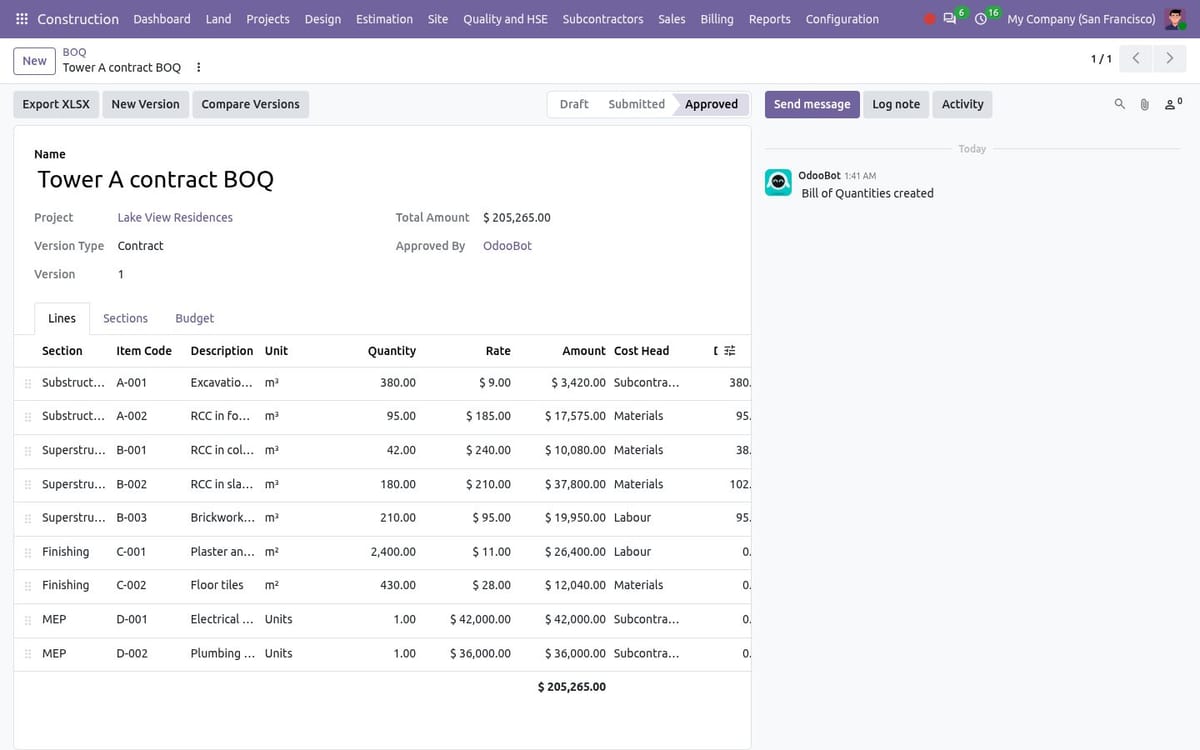Screen dimensions: 1200x750
Task: Click the OdooBot avatar in the chatter
Action: (778, 182)
